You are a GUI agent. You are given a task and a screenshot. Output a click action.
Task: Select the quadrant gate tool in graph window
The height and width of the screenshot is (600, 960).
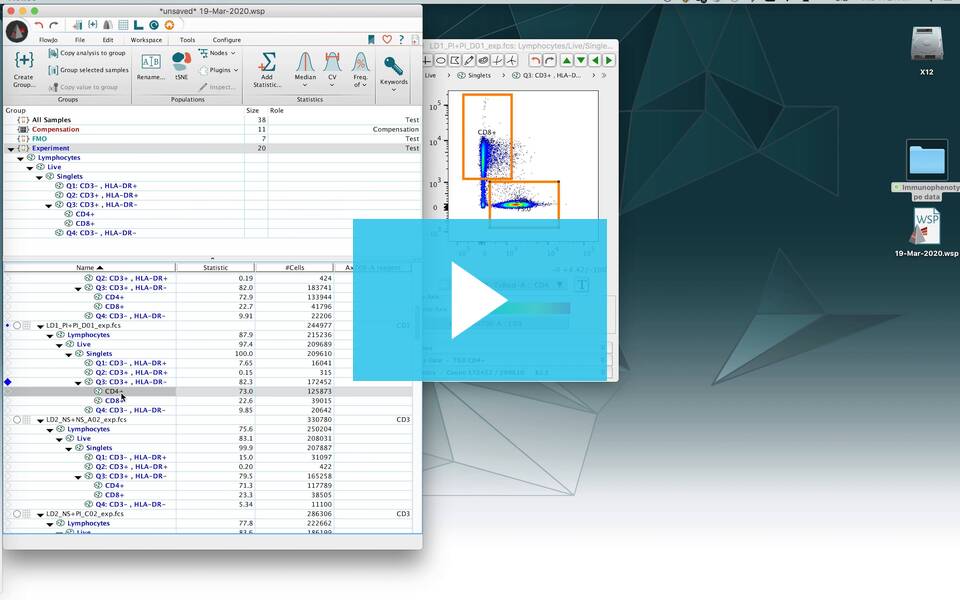497,60
